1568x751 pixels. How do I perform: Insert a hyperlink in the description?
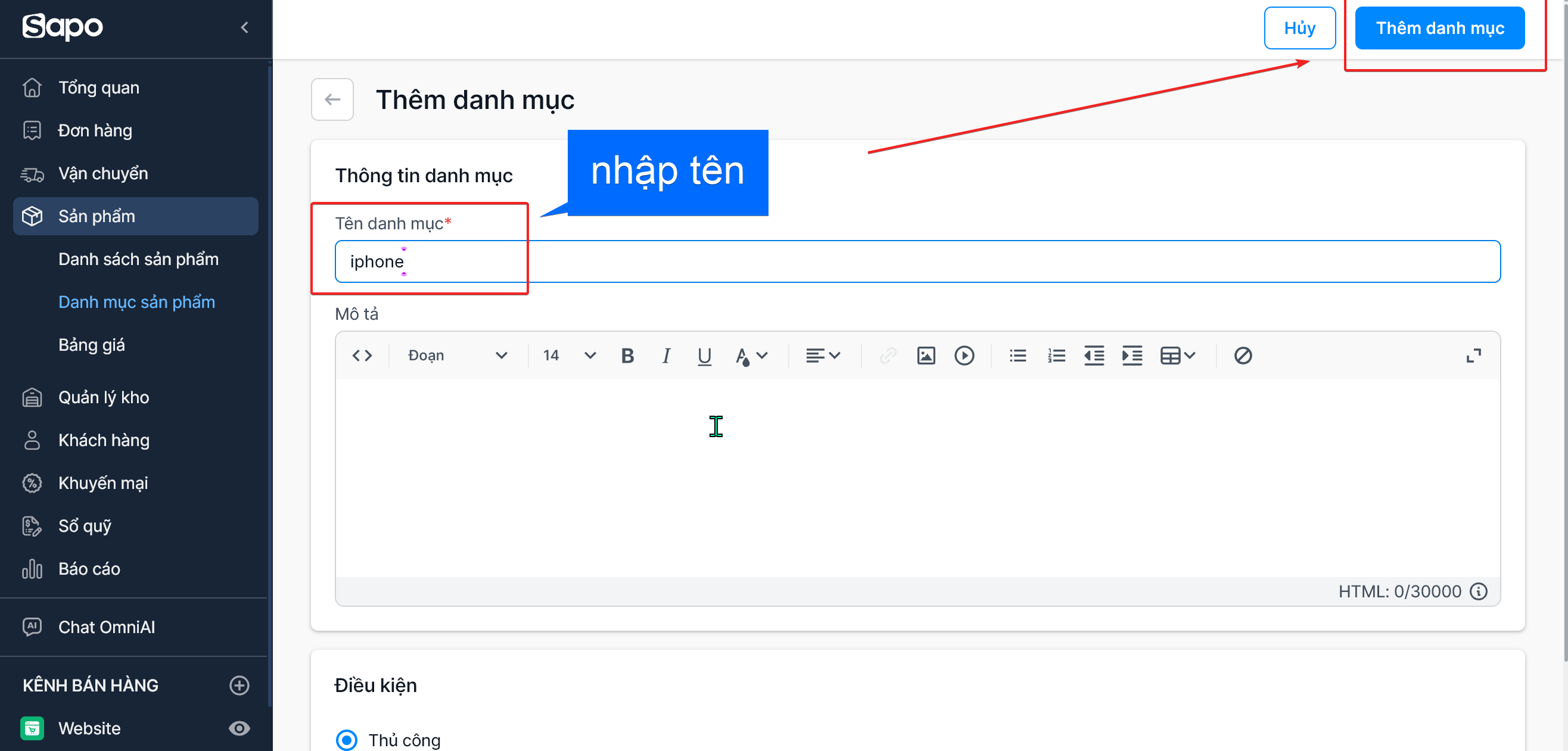[888, 356]
